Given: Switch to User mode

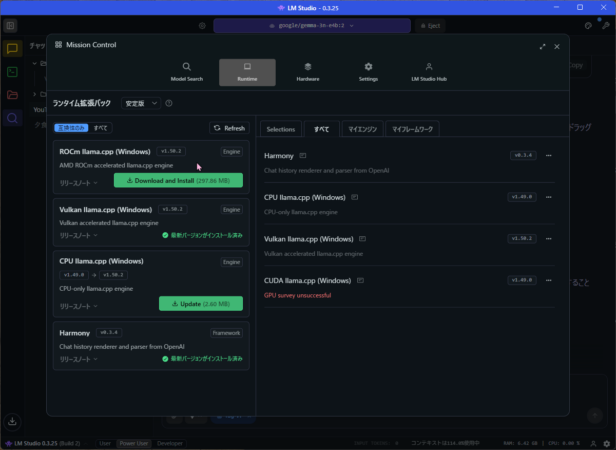Looking at the screenshot, I should pyautogui.click(x=105, y=443).
